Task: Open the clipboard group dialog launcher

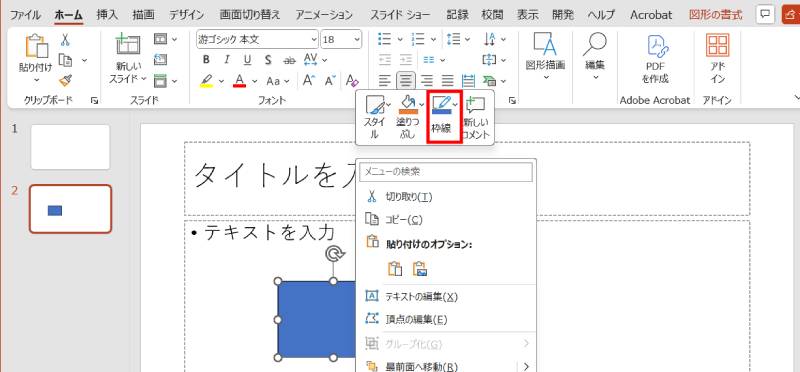Action: click(94, 101)
